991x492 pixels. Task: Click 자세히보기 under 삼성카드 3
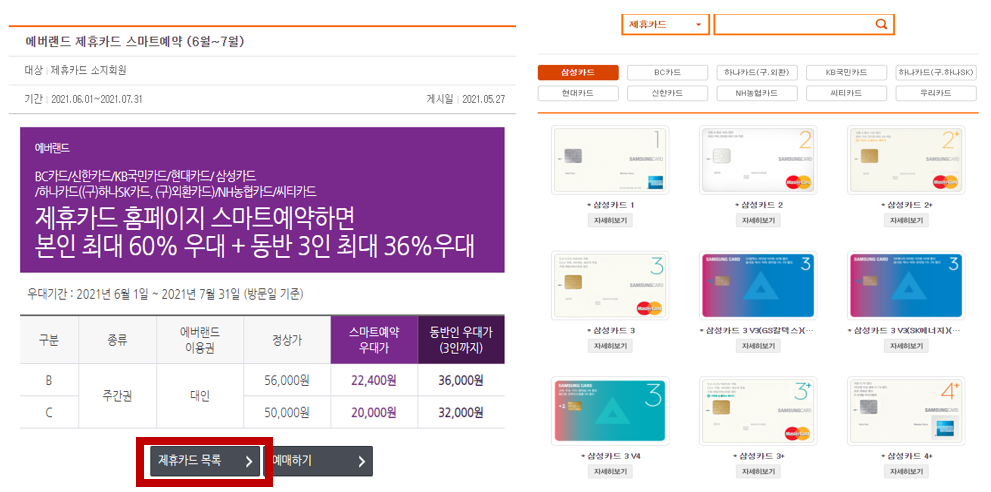click(x=610, y=346)
